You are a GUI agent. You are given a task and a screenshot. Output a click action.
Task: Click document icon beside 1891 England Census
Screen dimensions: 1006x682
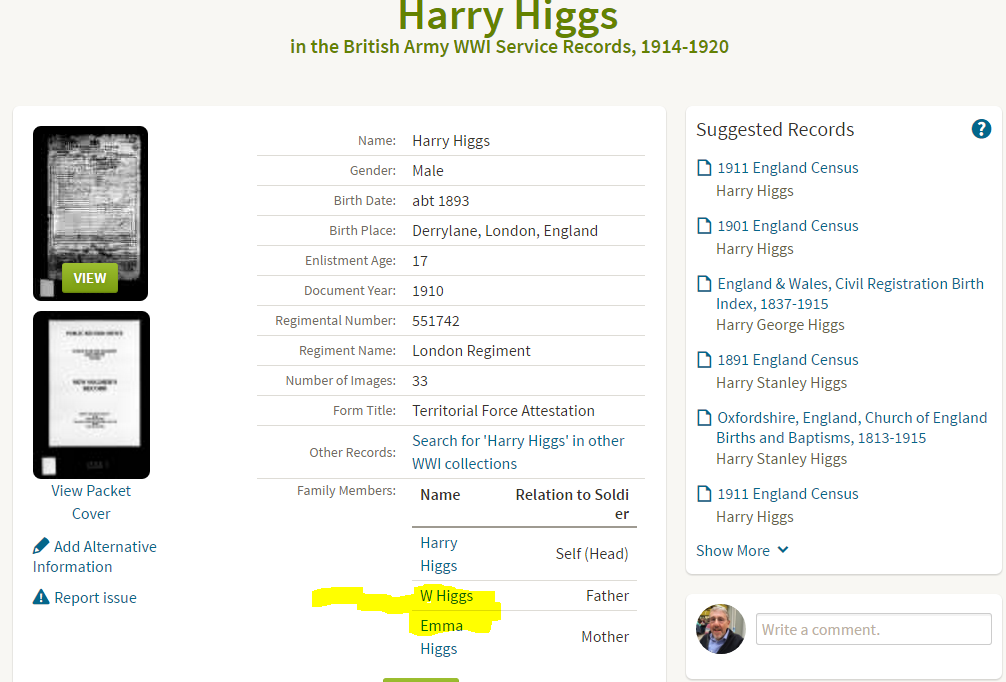tap(704, 360)
